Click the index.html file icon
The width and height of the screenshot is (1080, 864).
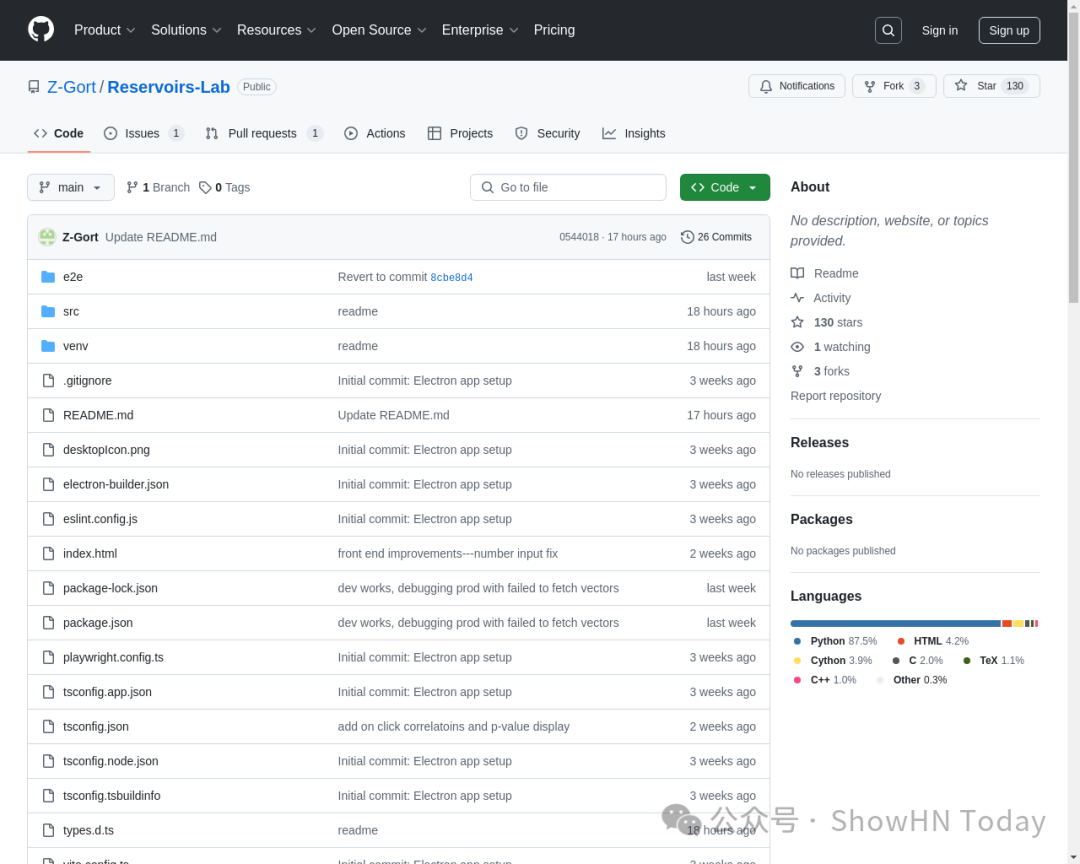(x=48, y=553)
